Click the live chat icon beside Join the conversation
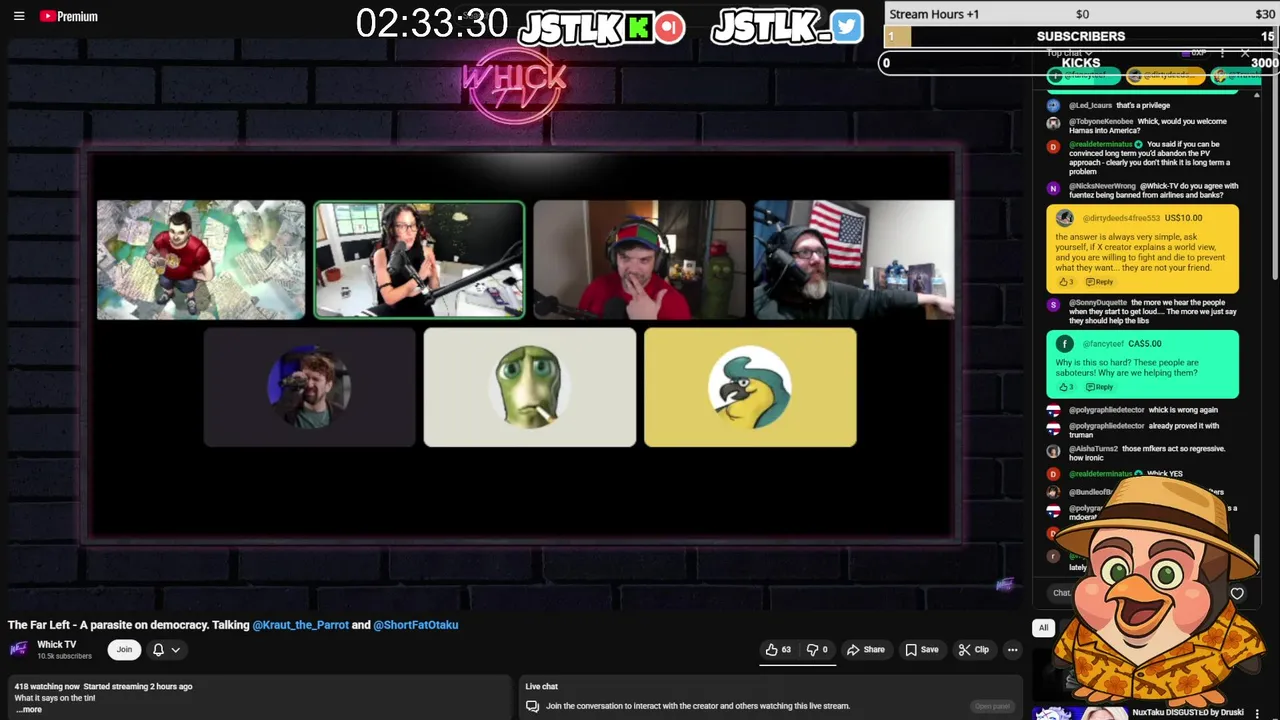Viewport: 1280px width, 720px height. tap(532, 706)
